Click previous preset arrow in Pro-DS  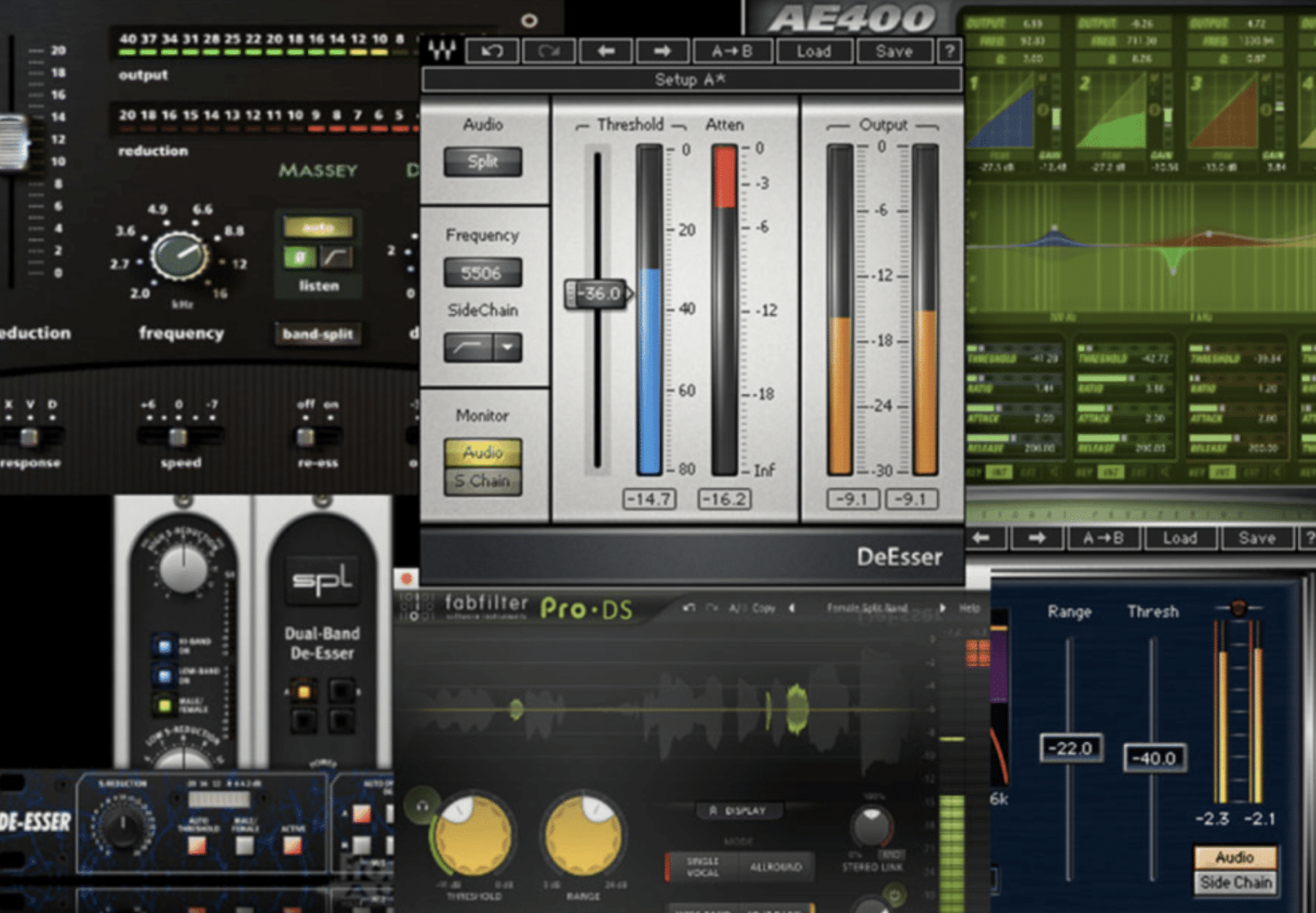[792, 608]
